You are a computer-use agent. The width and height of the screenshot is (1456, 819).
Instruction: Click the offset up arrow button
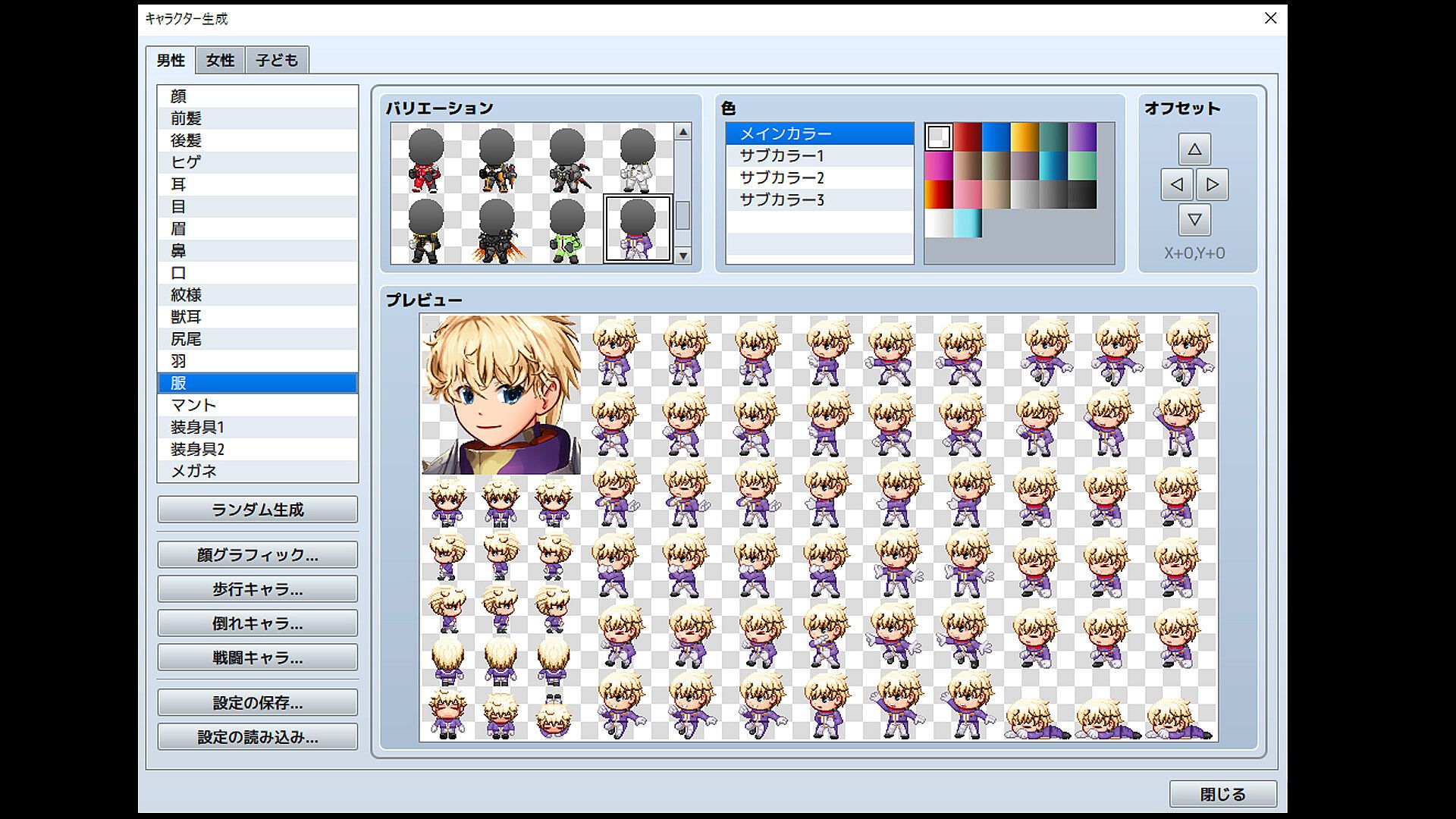[x=1194, y=149]
